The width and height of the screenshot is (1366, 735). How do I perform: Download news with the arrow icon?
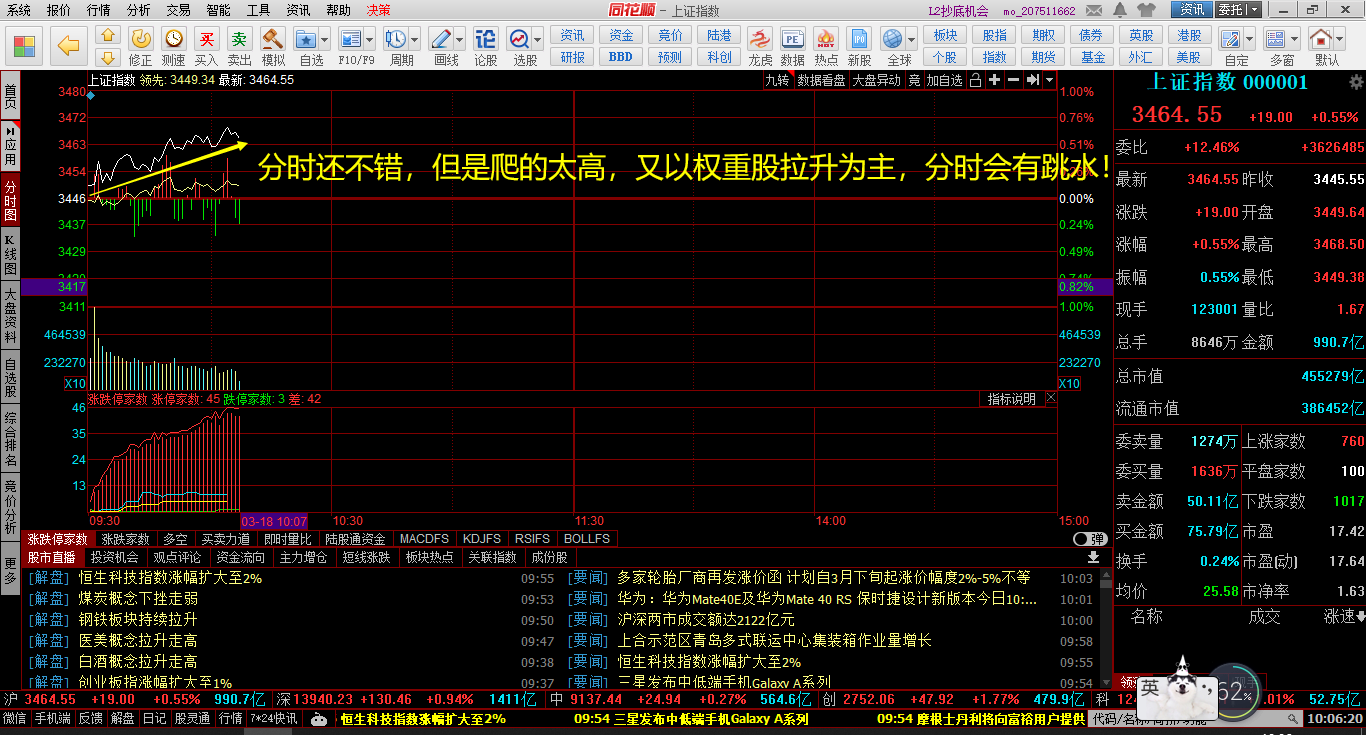coord(1093,557)
